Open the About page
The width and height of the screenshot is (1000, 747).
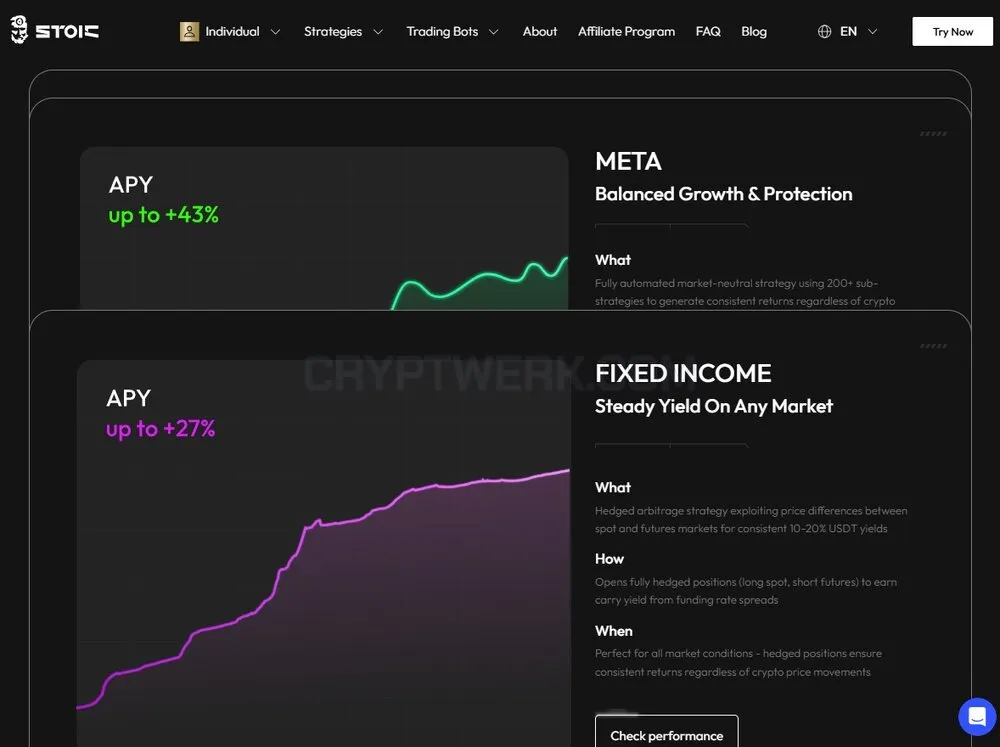[x=540, y=31]
